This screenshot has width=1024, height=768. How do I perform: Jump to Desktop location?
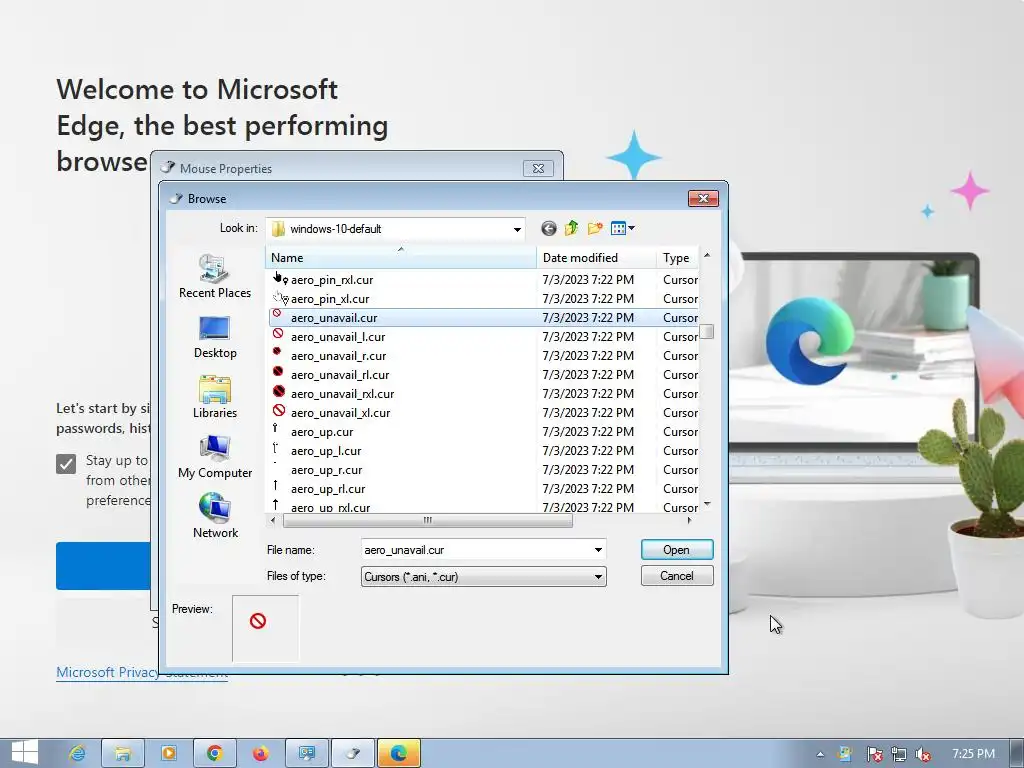pyautogui.click(x=215, y=337)
